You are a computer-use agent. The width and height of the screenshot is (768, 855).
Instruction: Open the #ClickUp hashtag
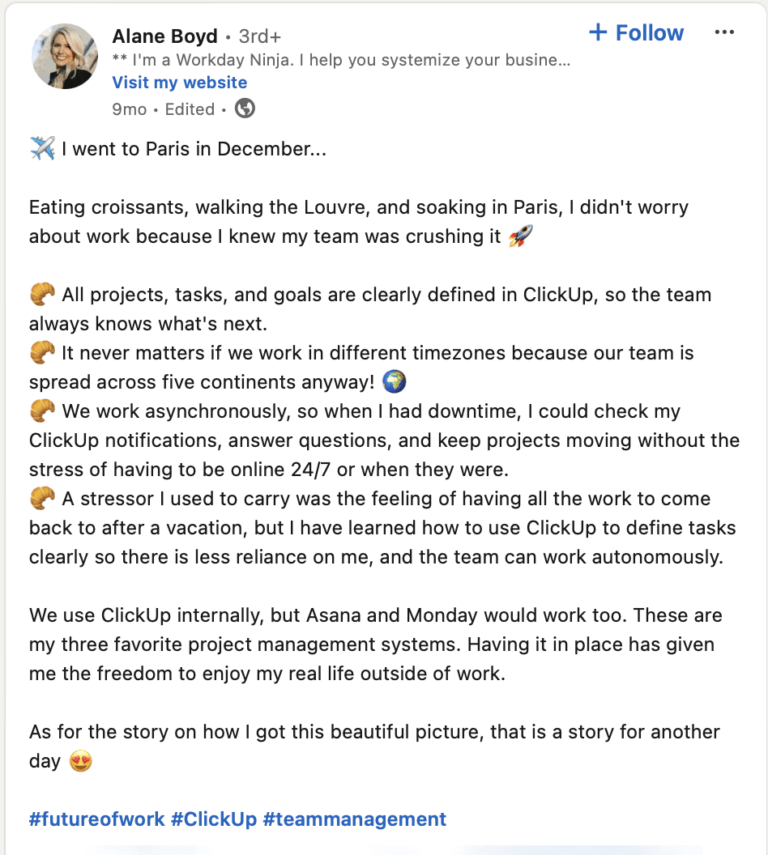[212, 819]
